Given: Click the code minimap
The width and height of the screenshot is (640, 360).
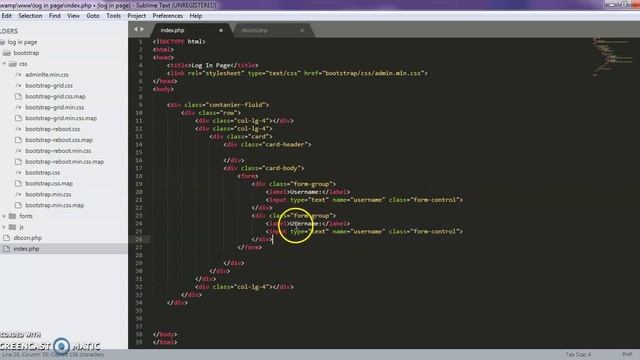Looking at the screenshot, I should tap(612, 56).
